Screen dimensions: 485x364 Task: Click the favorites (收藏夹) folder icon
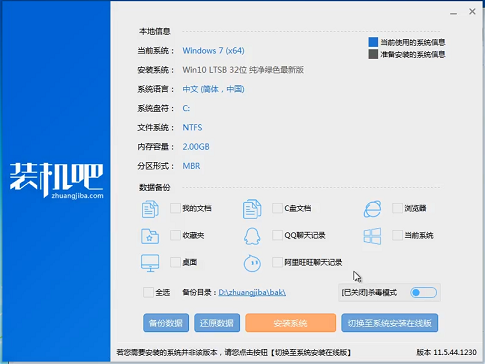pos(150,236)
